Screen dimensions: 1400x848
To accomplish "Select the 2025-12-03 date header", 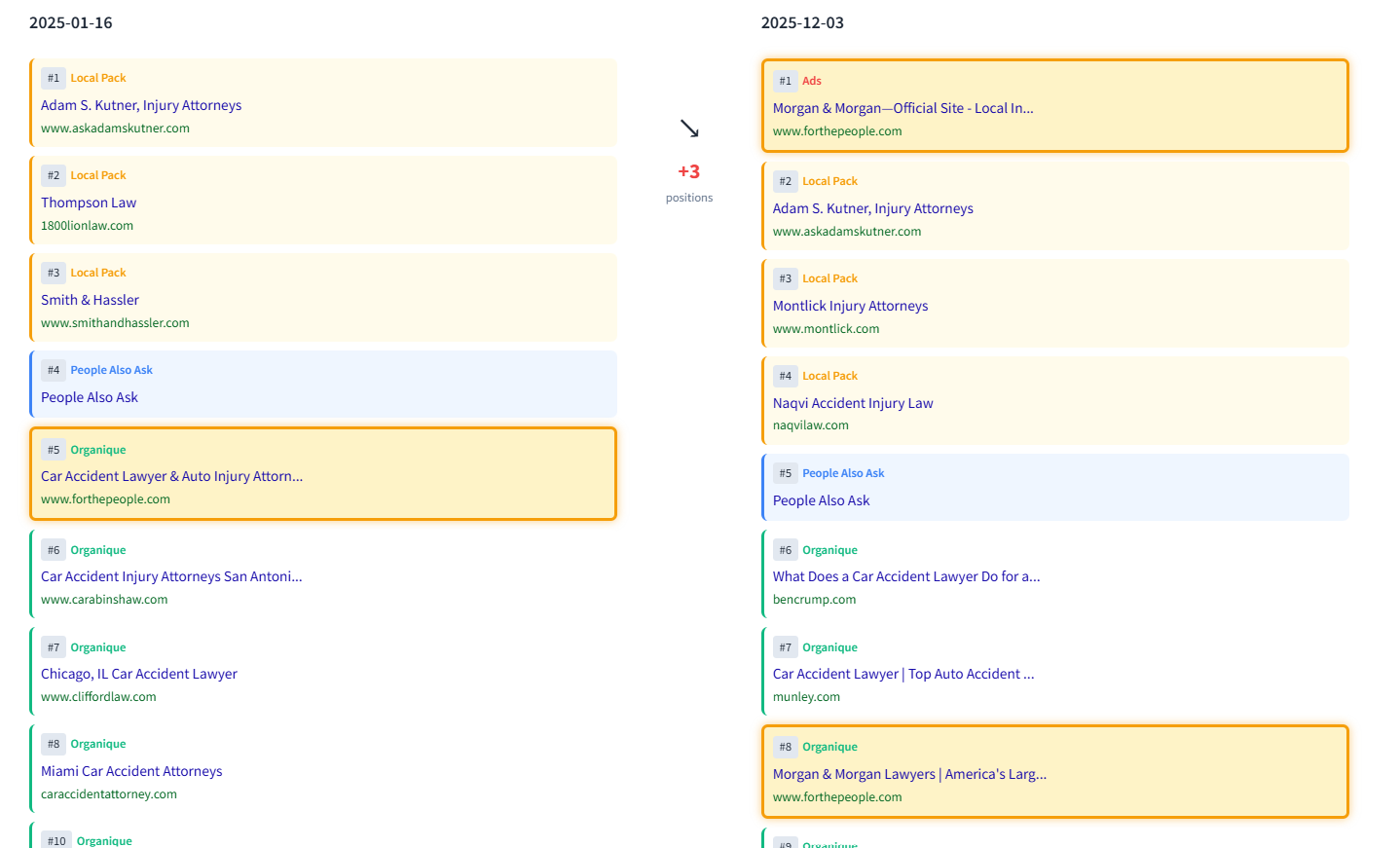I will [802, 22].
